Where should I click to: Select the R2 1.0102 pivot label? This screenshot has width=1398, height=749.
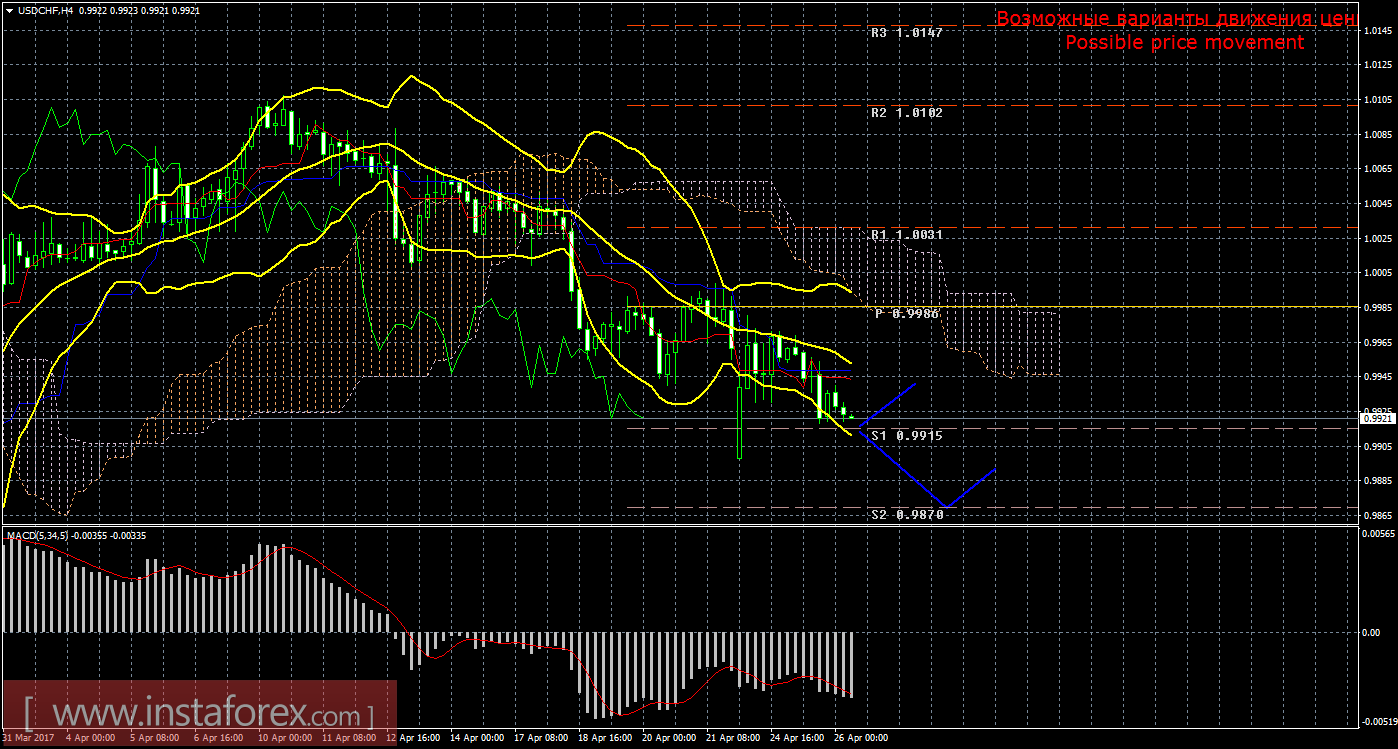coord(906,113)
